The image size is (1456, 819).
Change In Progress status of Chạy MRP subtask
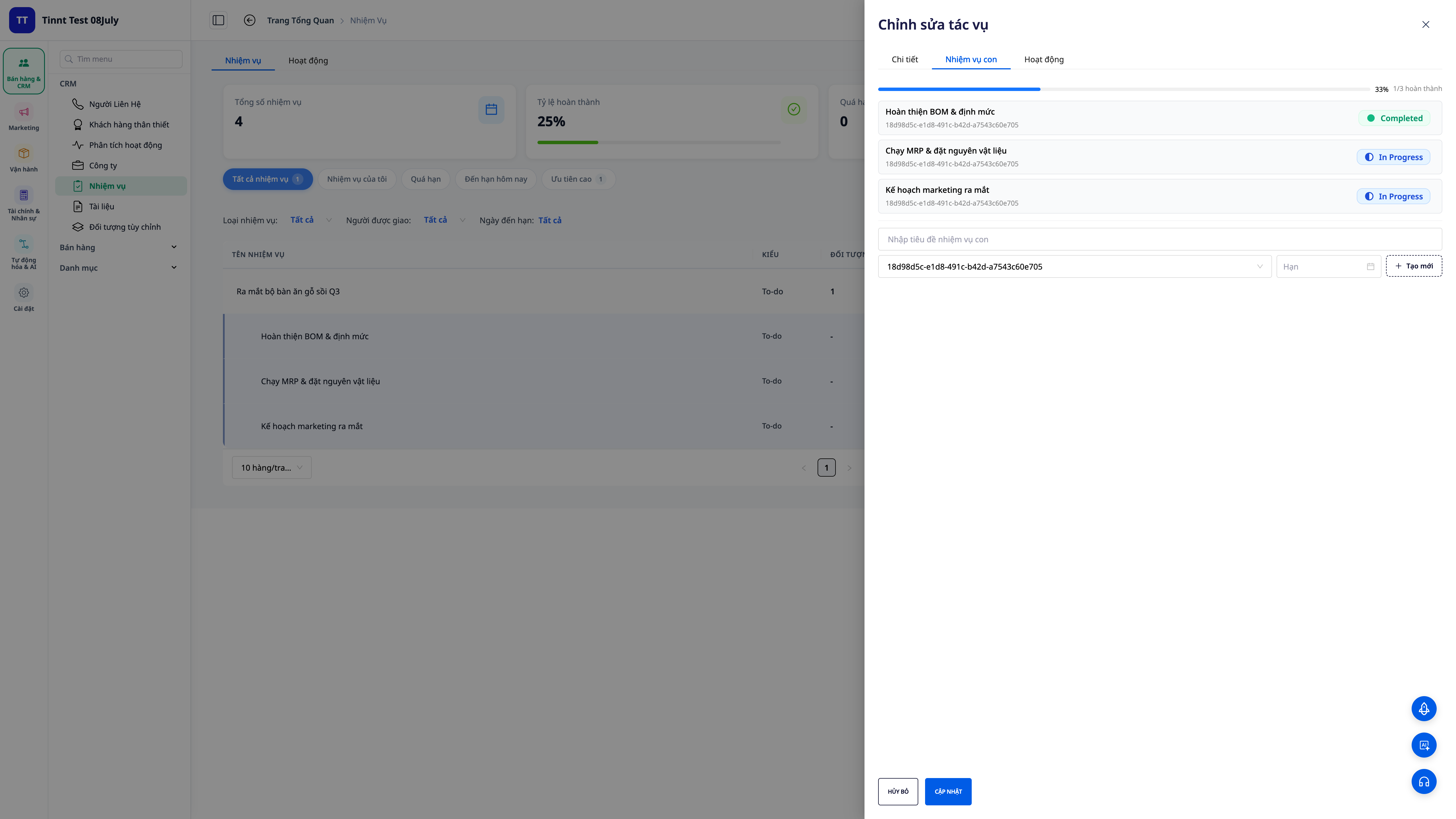click(x=1393, y=157)
